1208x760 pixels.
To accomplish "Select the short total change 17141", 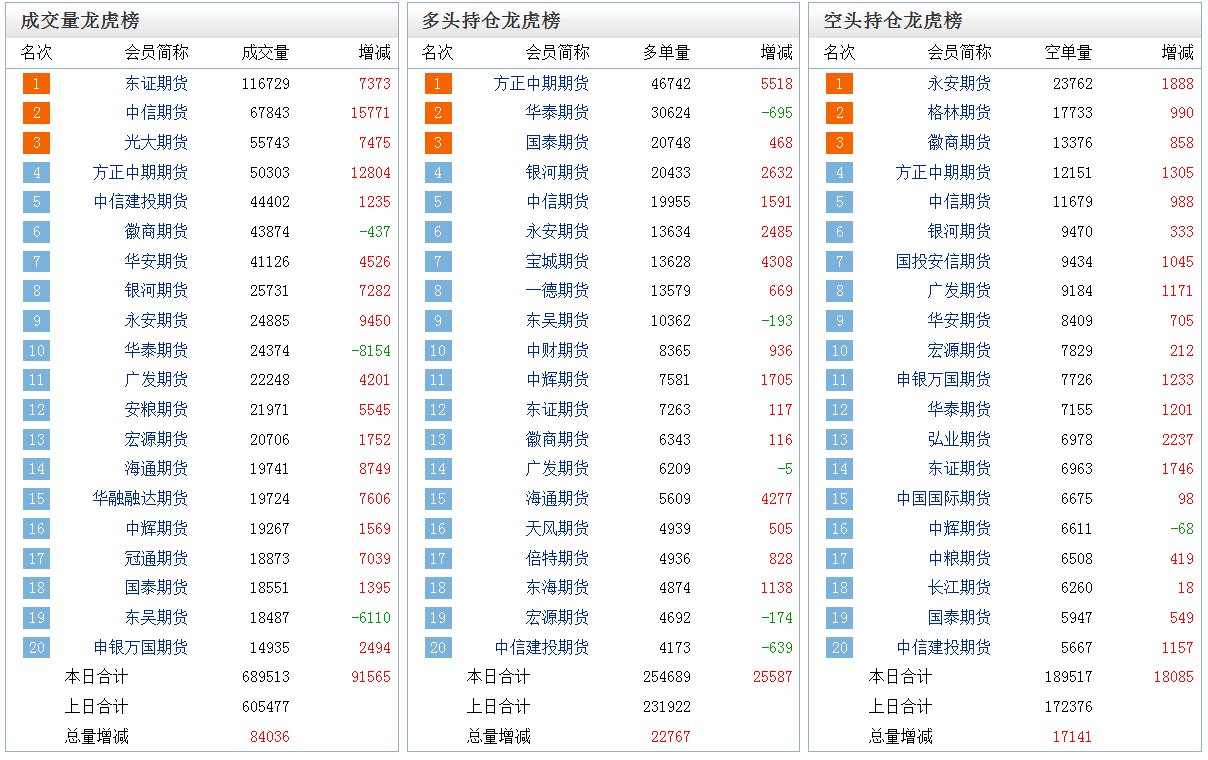I will 1073,737.
